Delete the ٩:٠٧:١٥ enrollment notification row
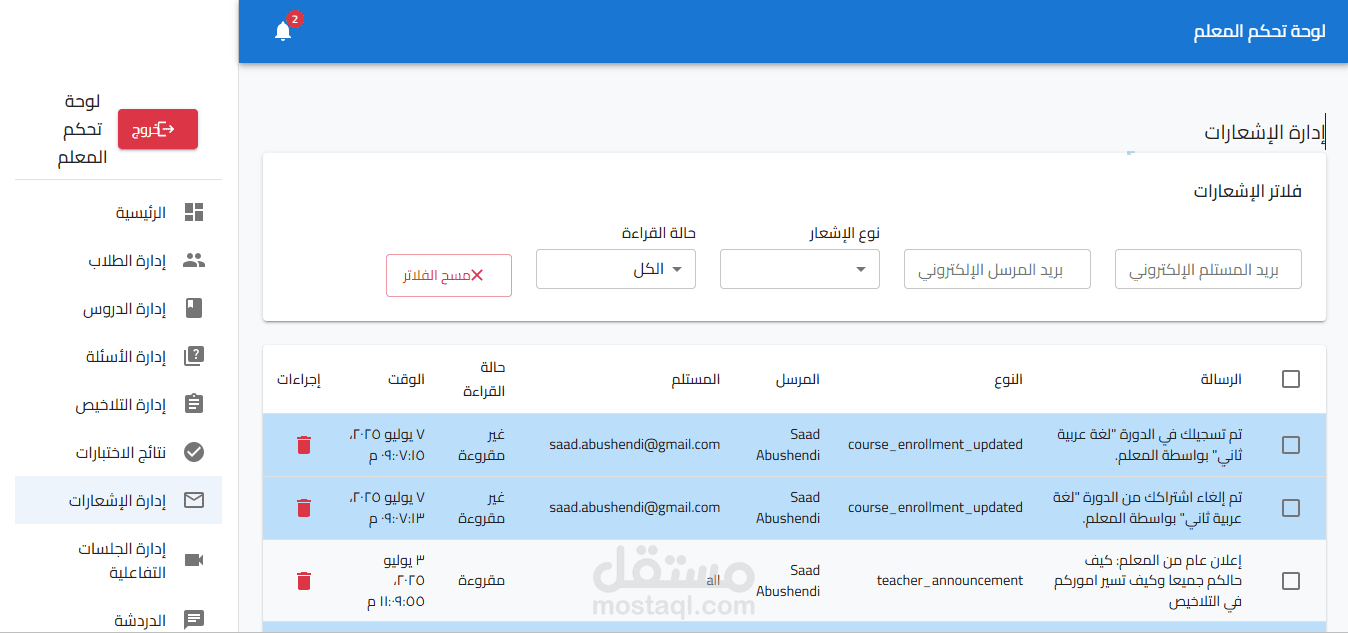Image resolution: width=1348 pixels, height=633 pixels. coord(304,445)
